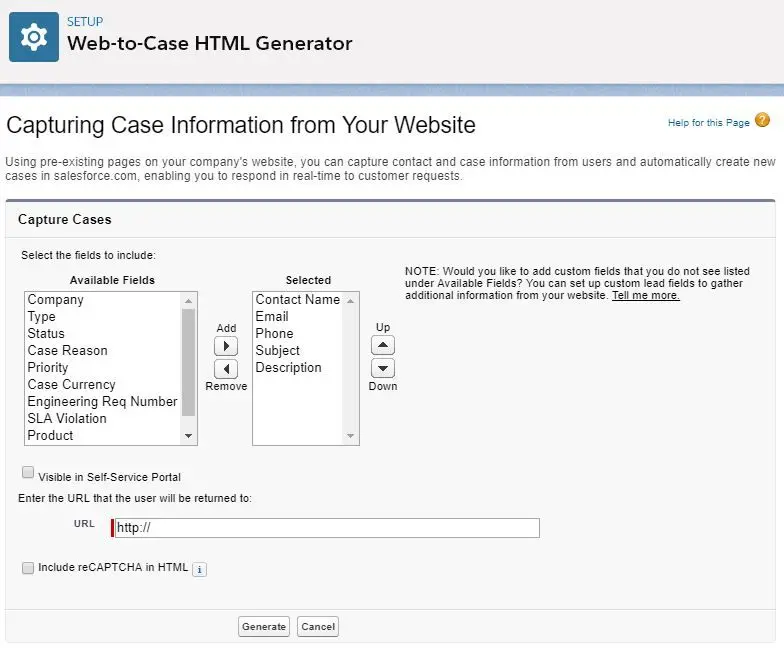Open the Tell me more link
Image resolution: width=784 pixels, height=655 pixels.
[646, 296]
